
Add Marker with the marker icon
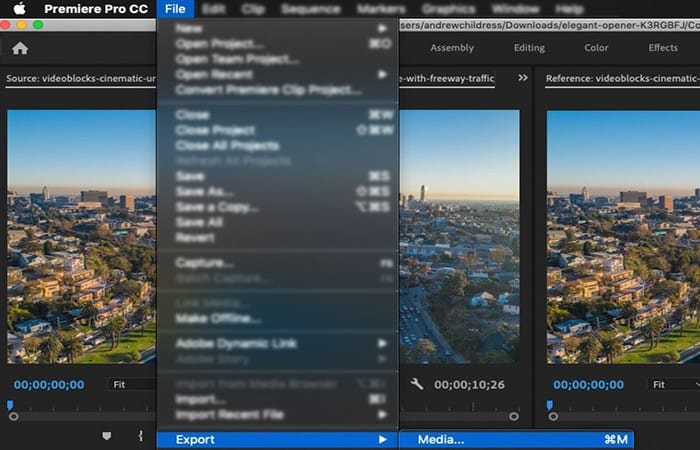107,436
